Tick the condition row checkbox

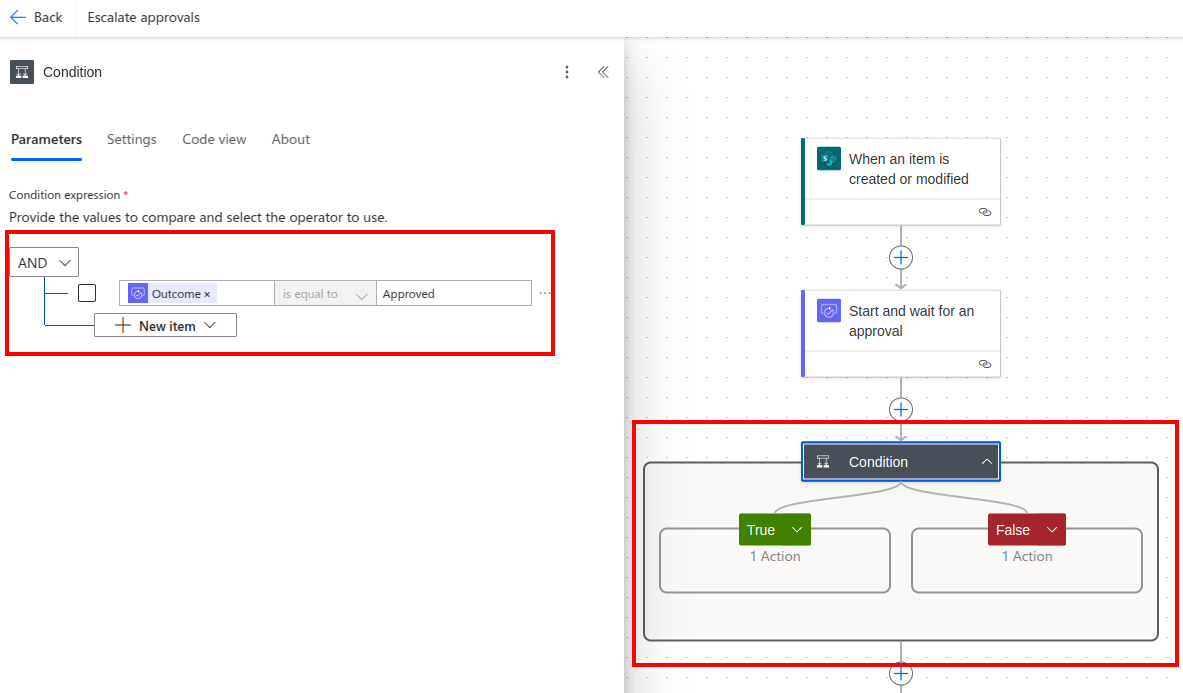(x=87, y=293)
